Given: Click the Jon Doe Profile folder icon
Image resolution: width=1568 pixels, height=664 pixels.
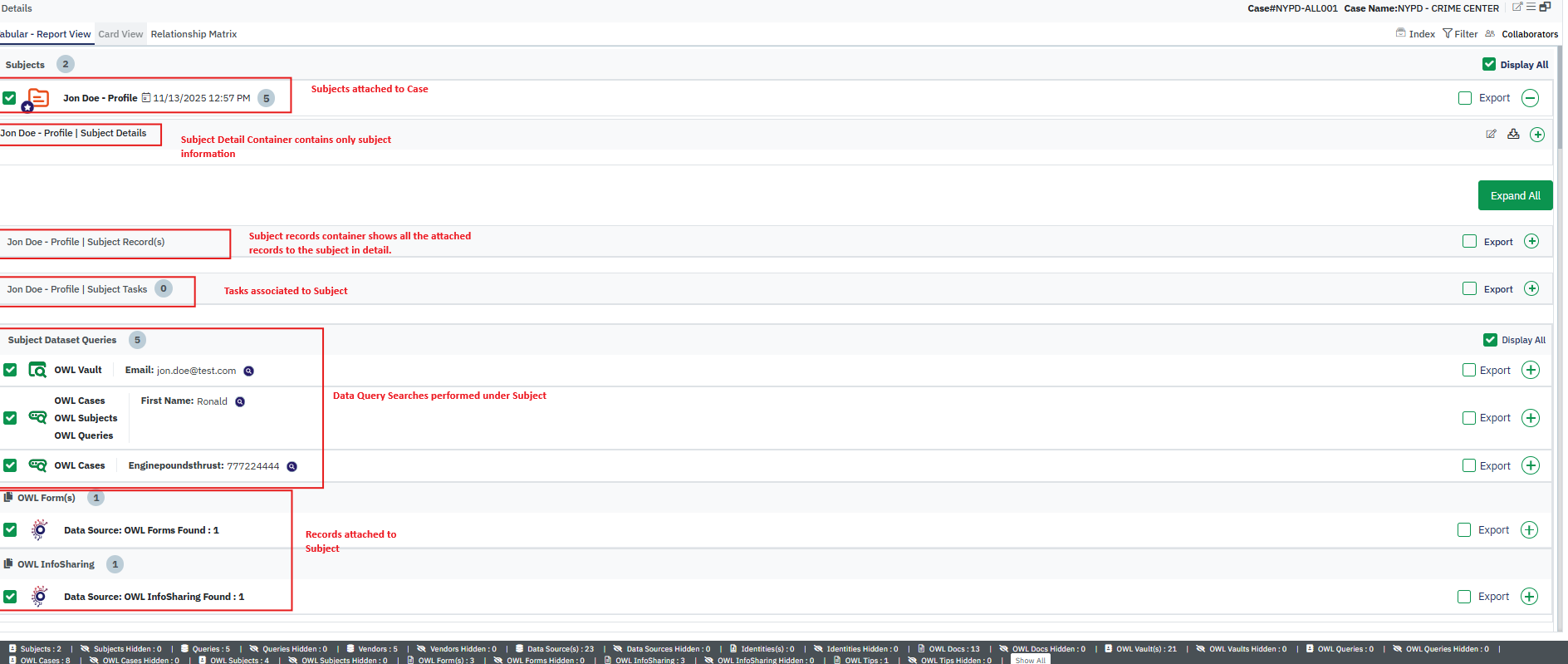Looking at the screenshot, I should coord(37,98).
